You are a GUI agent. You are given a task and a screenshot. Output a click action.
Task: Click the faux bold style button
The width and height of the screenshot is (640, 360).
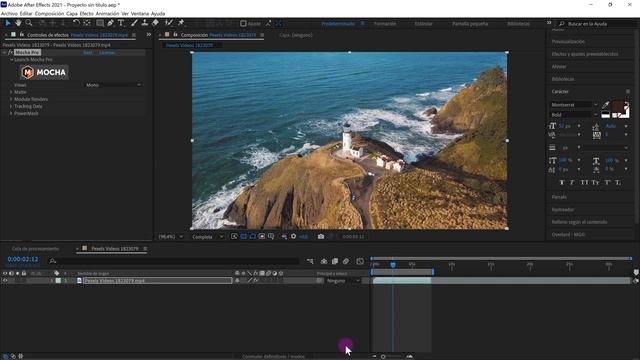562,182
